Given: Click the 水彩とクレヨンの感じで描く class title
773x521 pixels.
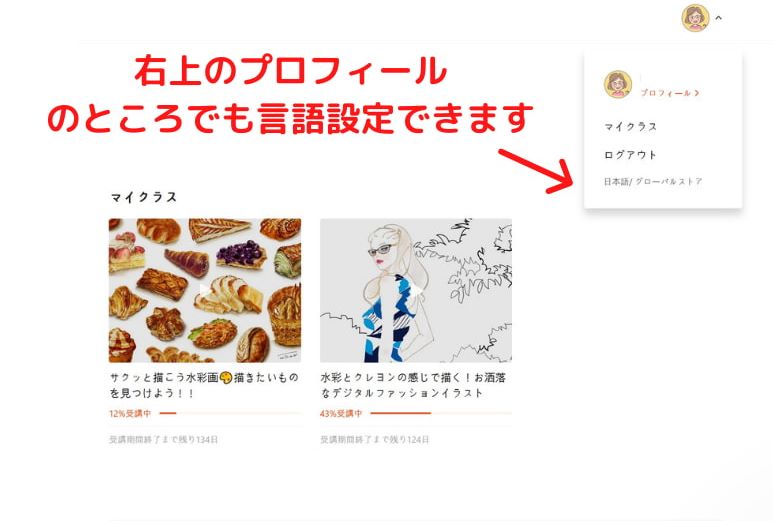Looking at the screenshot, I should (x=413, y=385).
